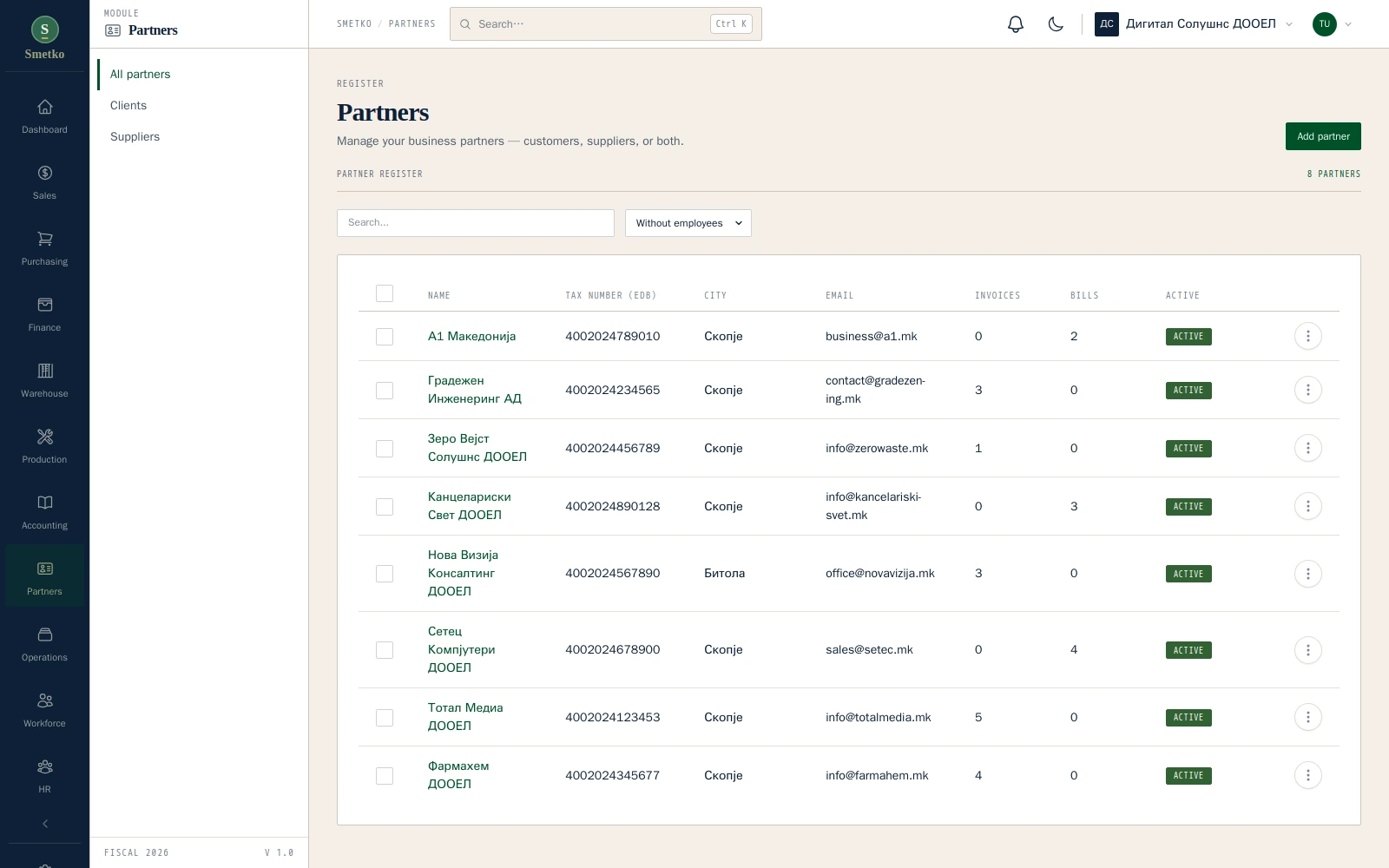Open the Warehouse module

[44, 381]
